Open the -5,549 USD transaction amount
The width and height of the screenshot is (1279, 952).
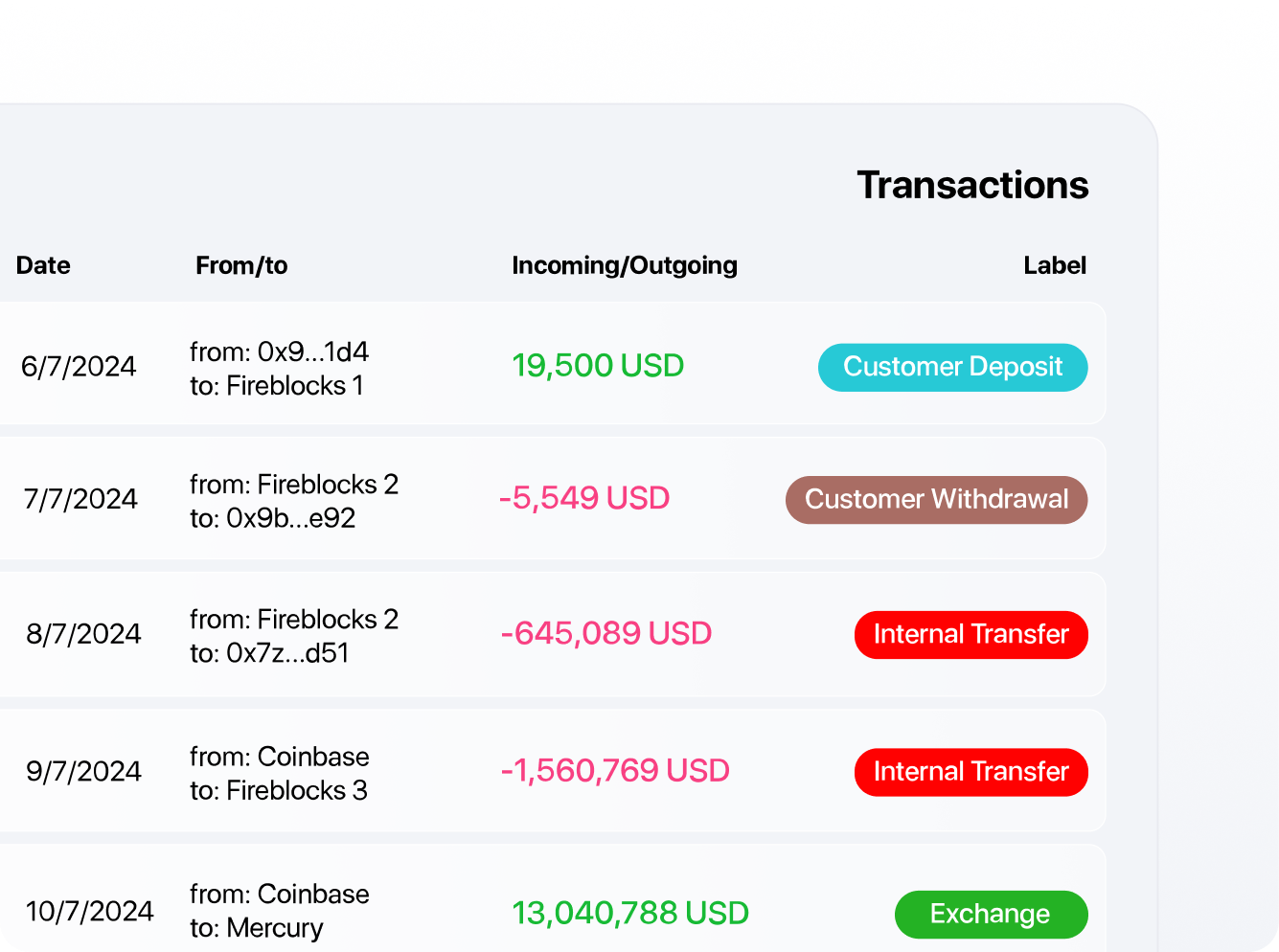click(x=584, y=498)
